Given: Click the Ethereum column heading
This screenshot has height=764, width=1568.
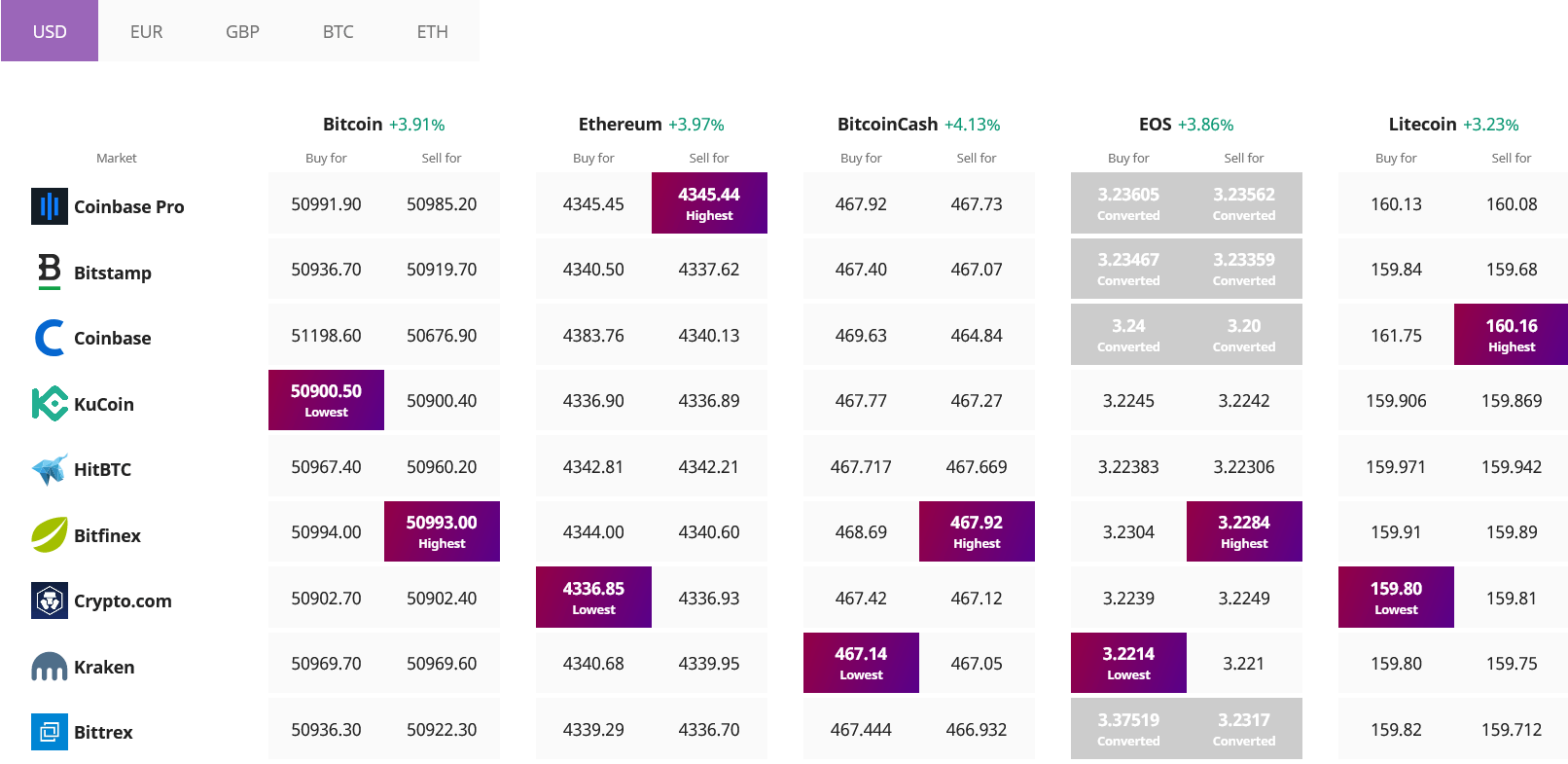Looking at the screenshot, I should (620, 124).
